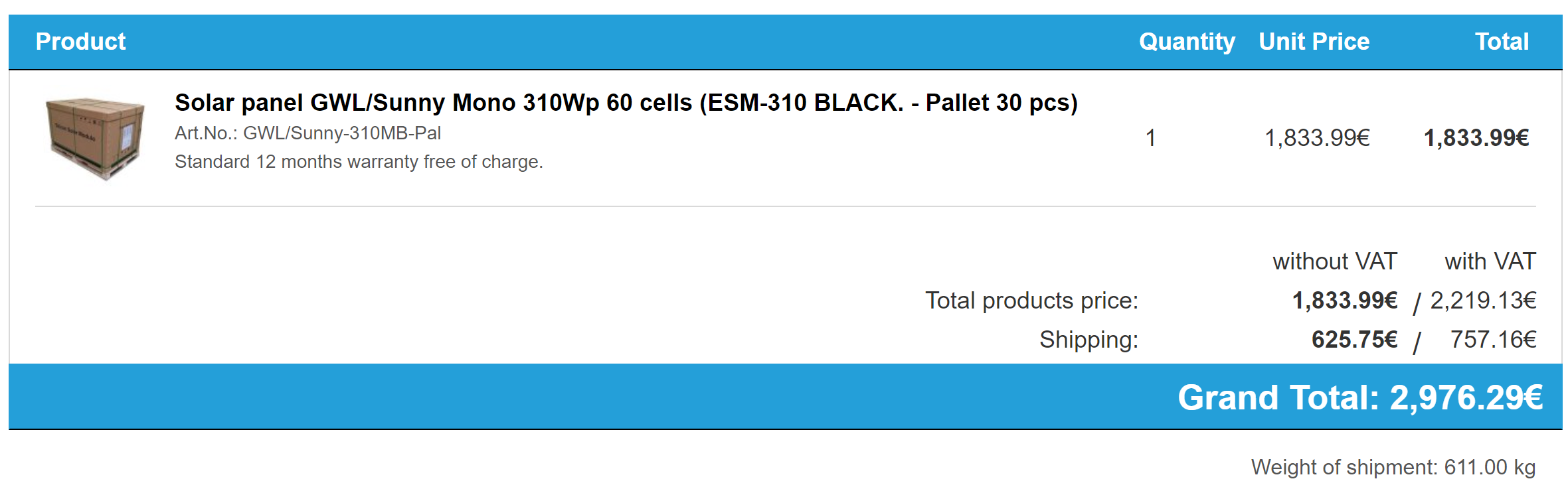
Task: Click the 625.75€ shipping cost without VAT
Action: 1354,340
